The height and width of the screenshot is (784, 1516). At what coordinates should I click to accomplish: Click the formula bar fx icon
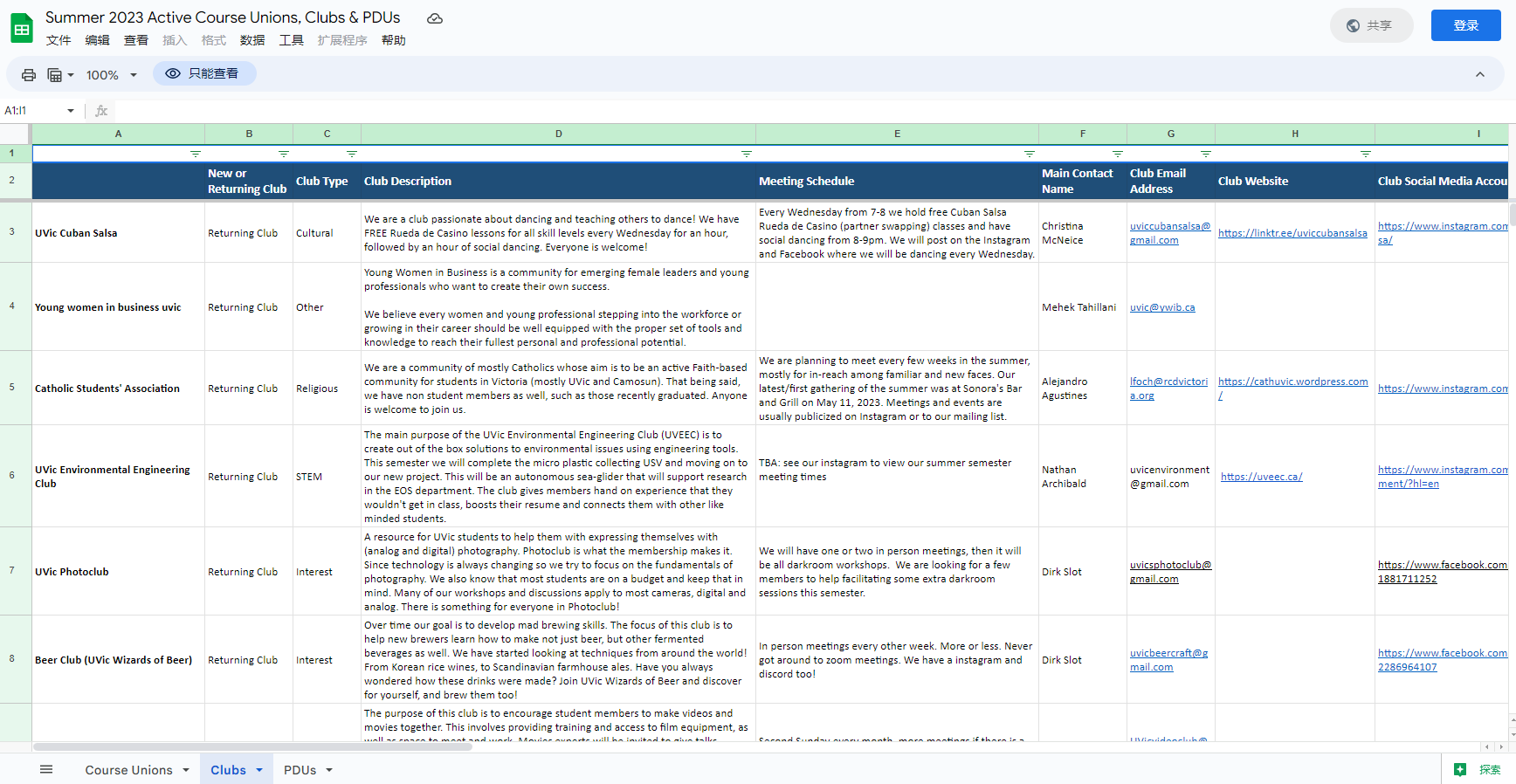pos(101,111)
